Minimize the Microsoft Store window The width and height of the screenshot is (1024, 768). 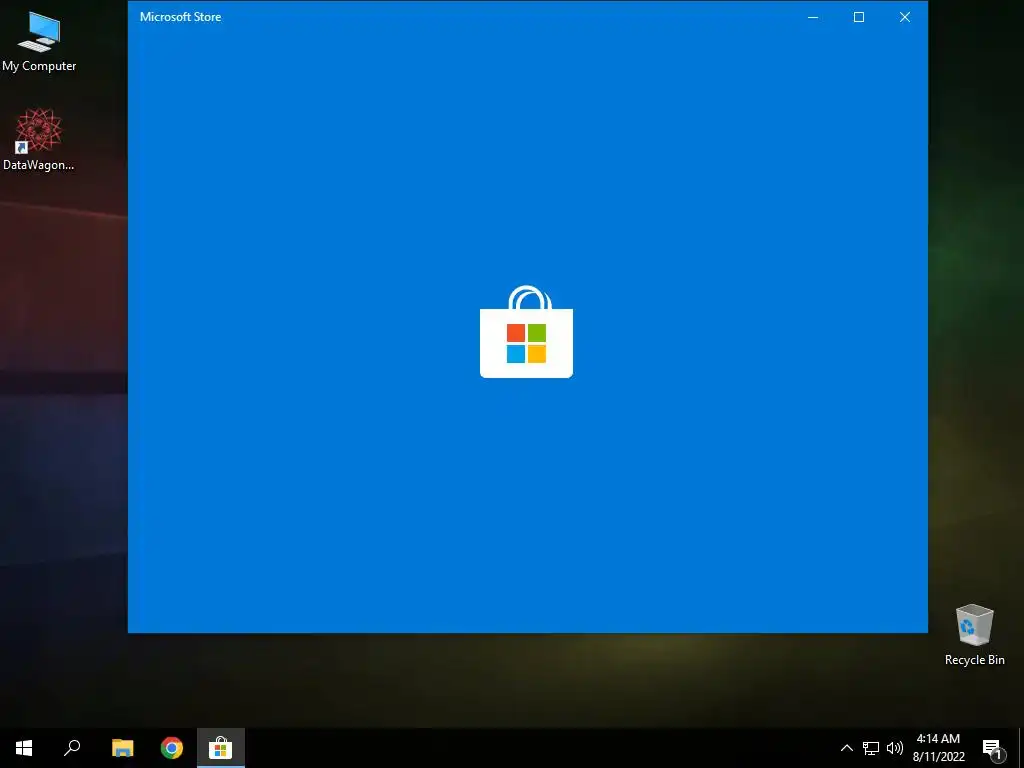click(813, 17)
